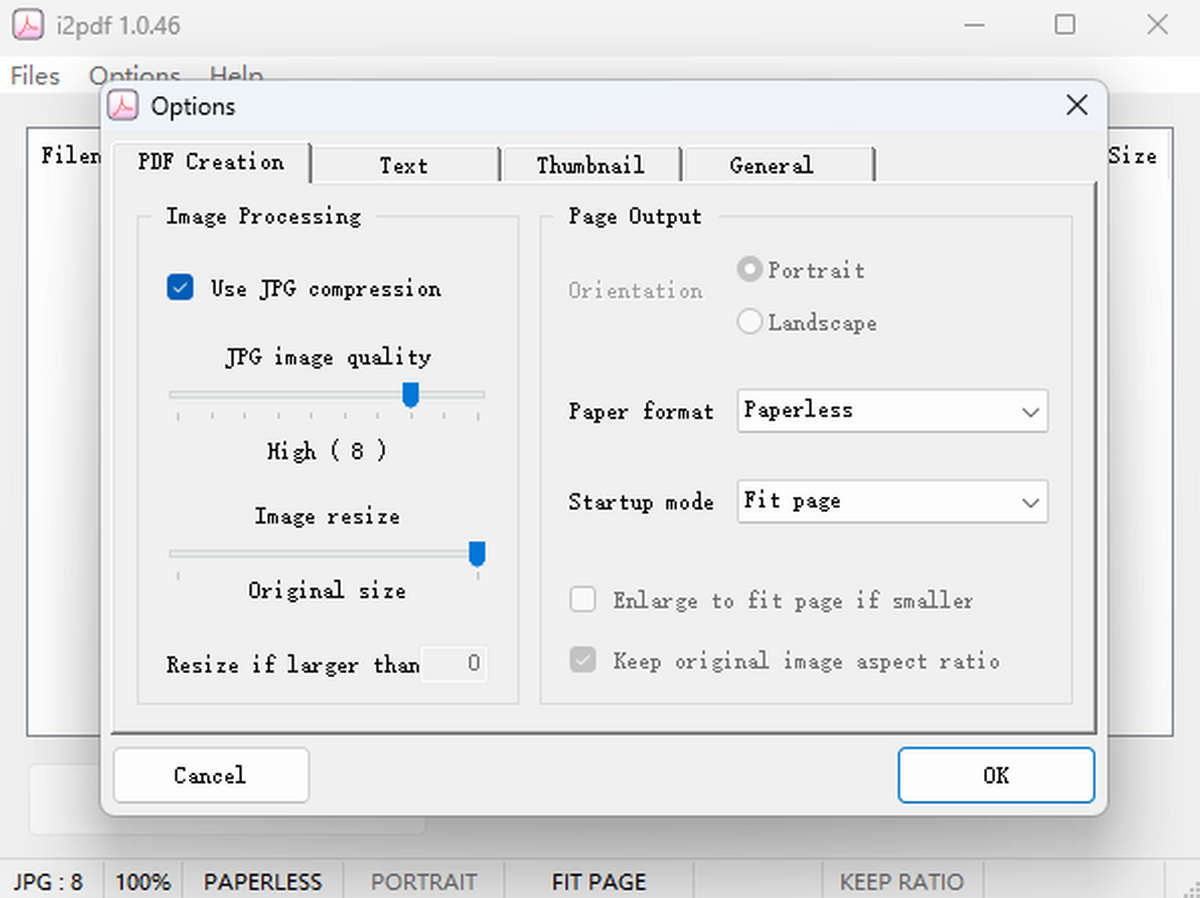Viewport: 1200px width, 898px height.
Task: Click the PORTRAIT indicator in status bar
Action: [x=424, y=881]
